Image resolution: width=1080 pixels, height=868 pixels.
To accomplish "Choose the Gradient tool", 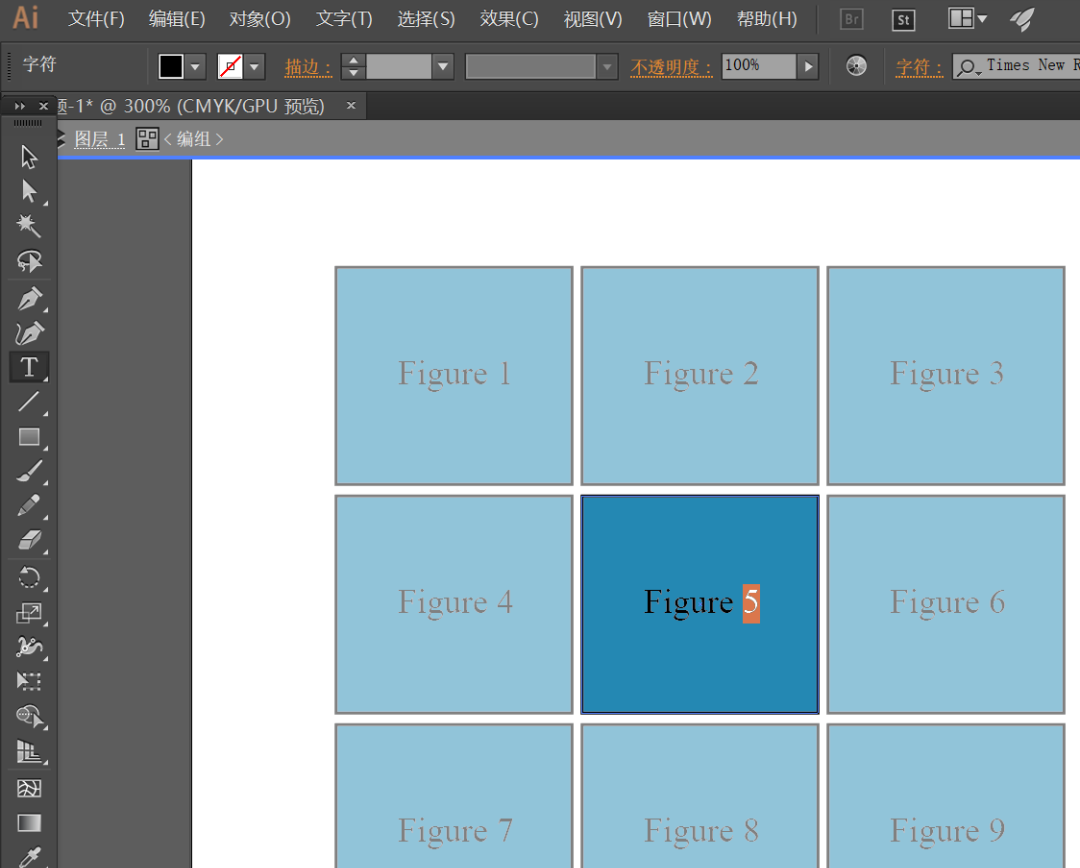I will click(x=29, y=823).
